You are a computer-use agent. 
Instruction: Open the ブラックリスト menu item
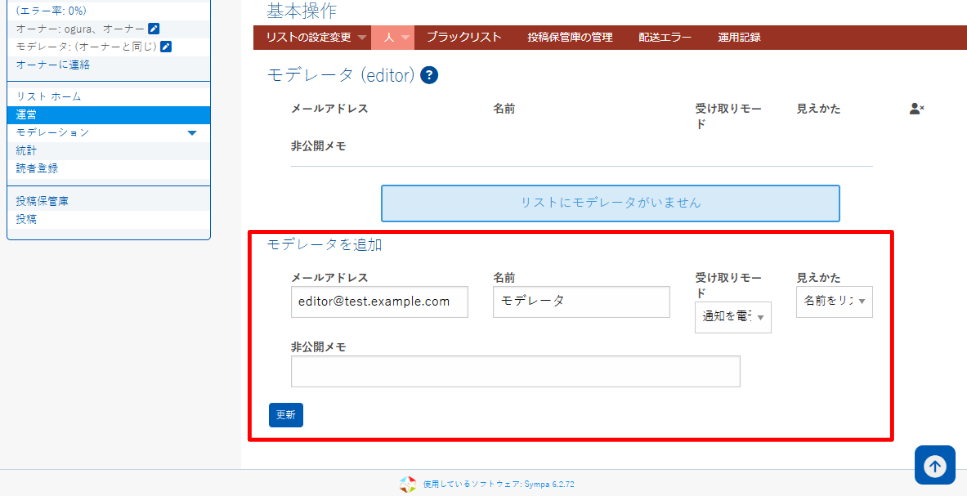pyautogui.click(x=464, y=37)
